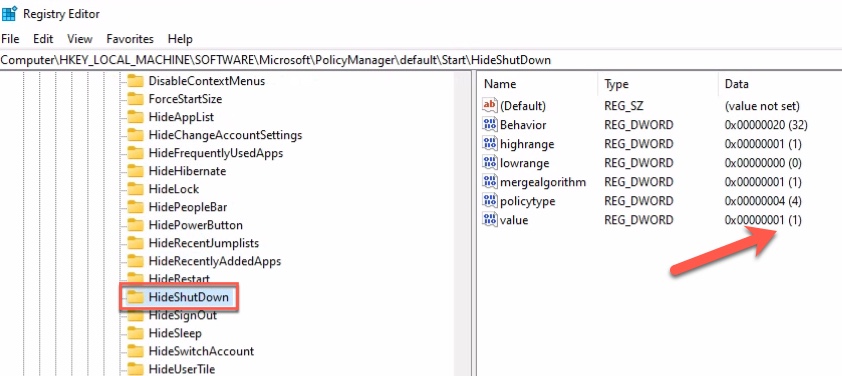Select the policytype DWORD icon

coord(490,201)
